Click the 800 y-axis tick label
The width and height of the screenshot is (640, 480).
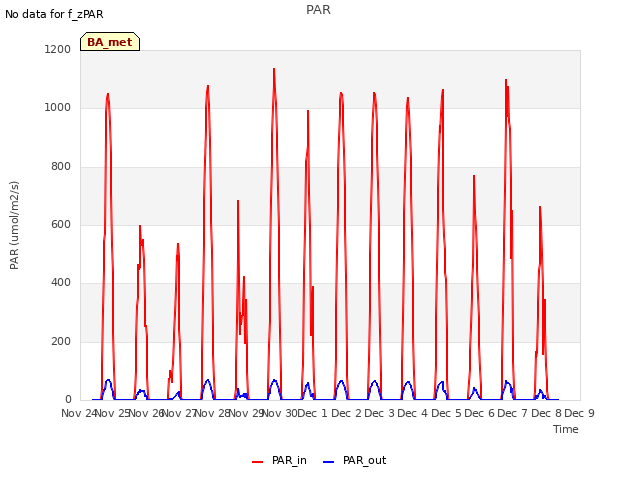coord(61,167)
